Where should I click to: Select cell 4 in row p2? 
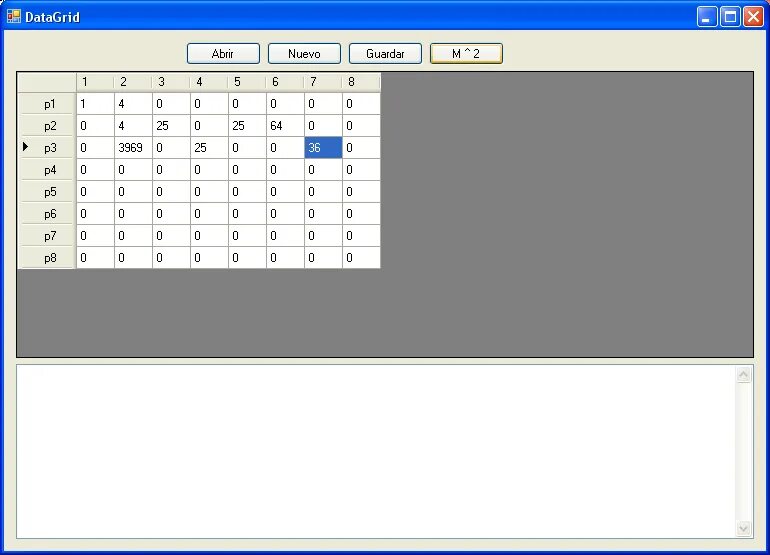[x=133, y=126]
